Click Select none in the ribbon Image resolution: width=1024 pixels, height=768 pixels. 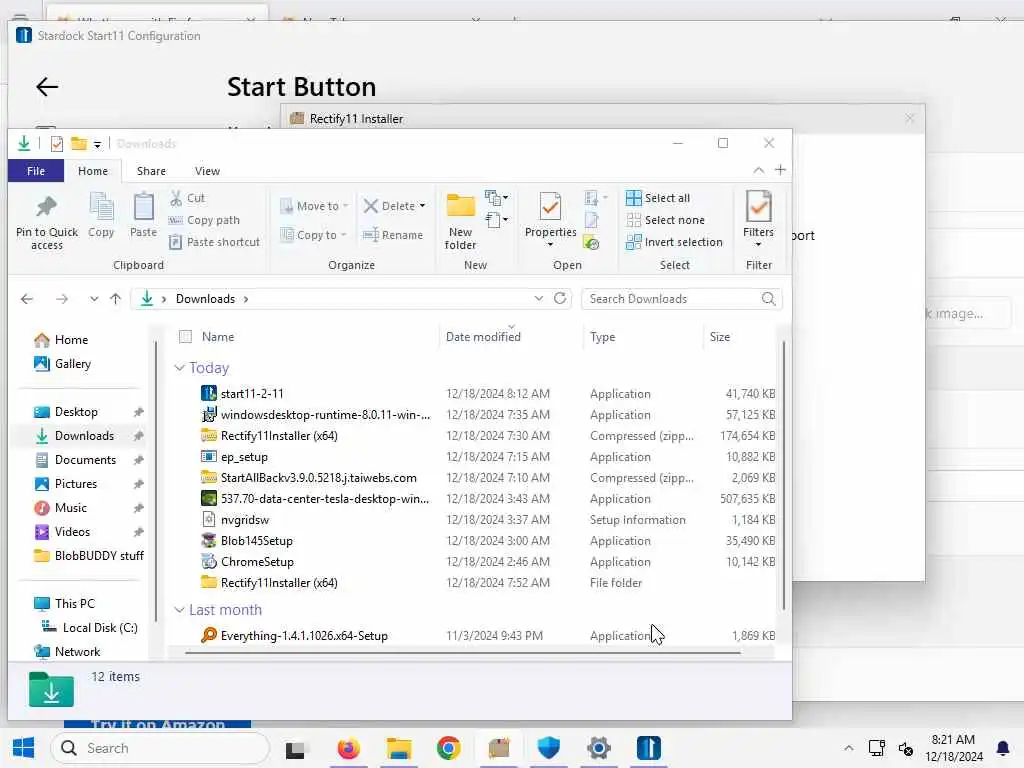665,220
